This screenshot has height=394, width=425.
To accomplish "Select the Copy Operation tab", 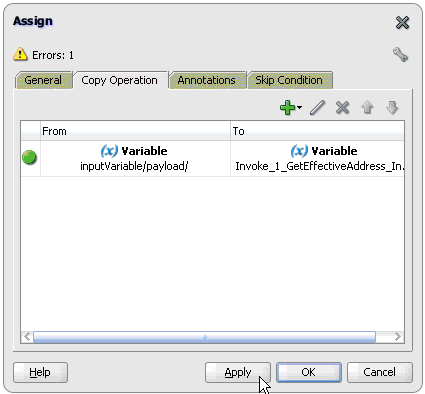I will pyautogui.click(x=120, y=80).
